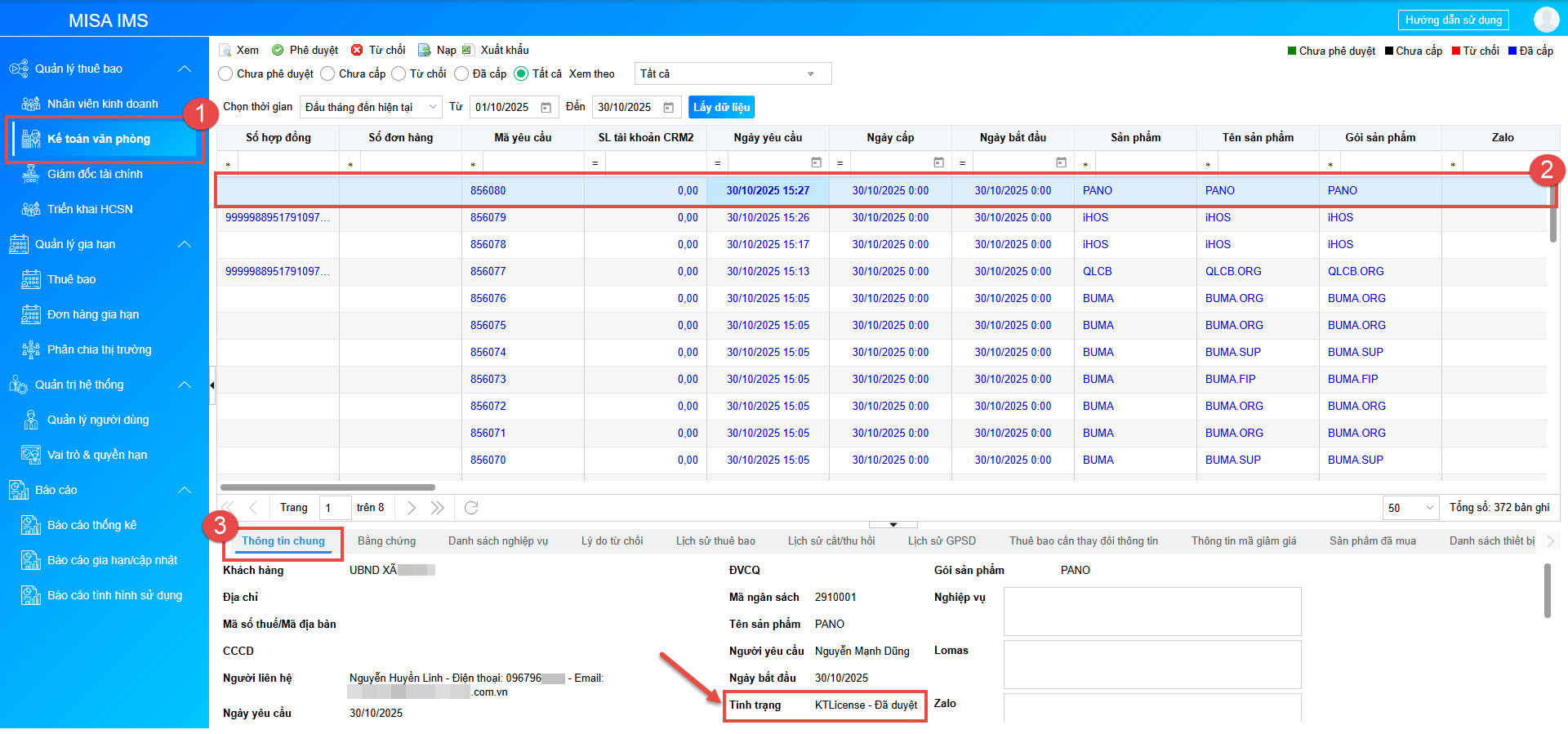Open calendar icon of the Từ date field
Viewport: 1568px width, 734px height.
(x=546, y=108)
